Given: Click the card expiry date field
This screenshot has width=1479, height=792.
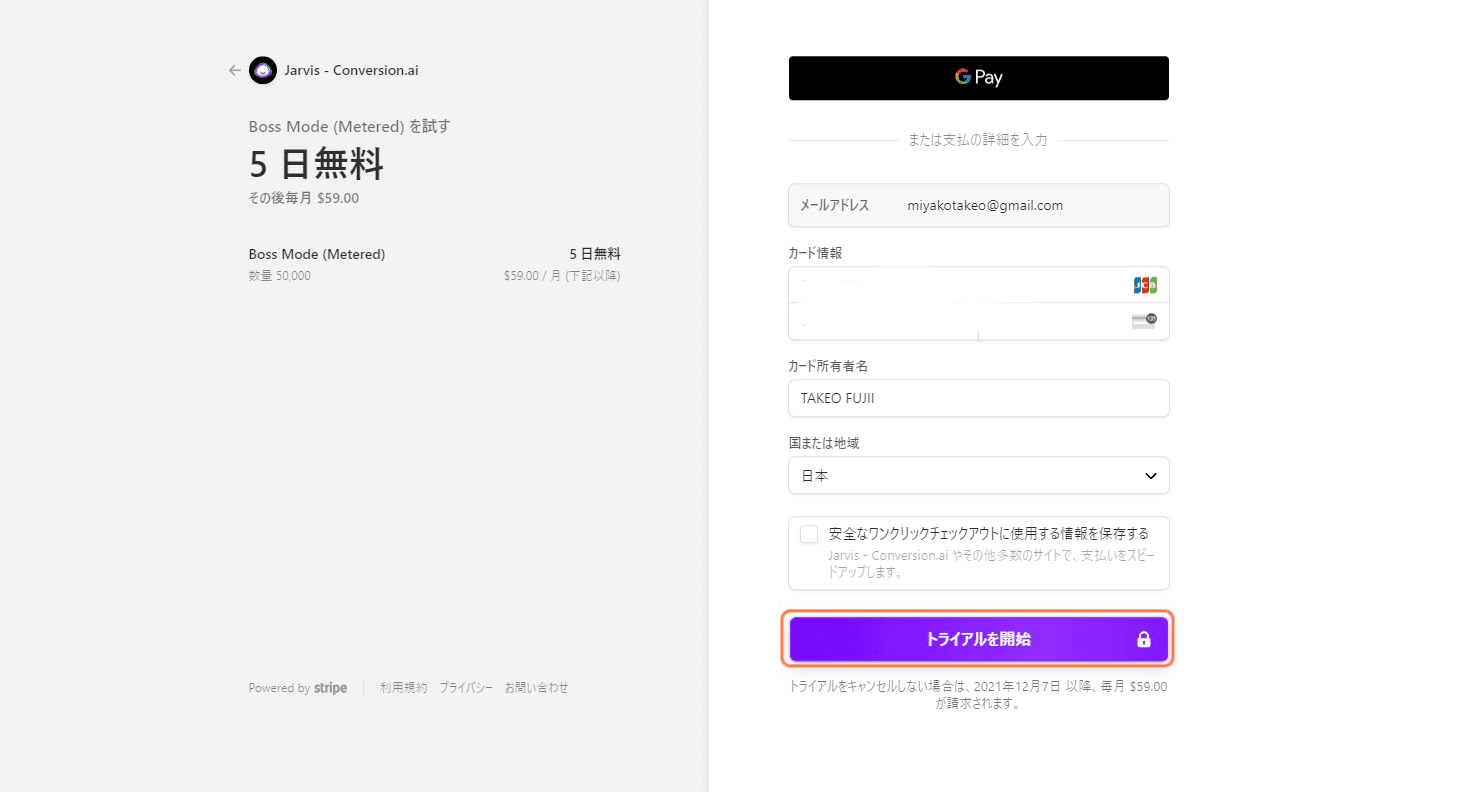Looking at the screenshot, I should pyautogui.click(x=882, y=322).
